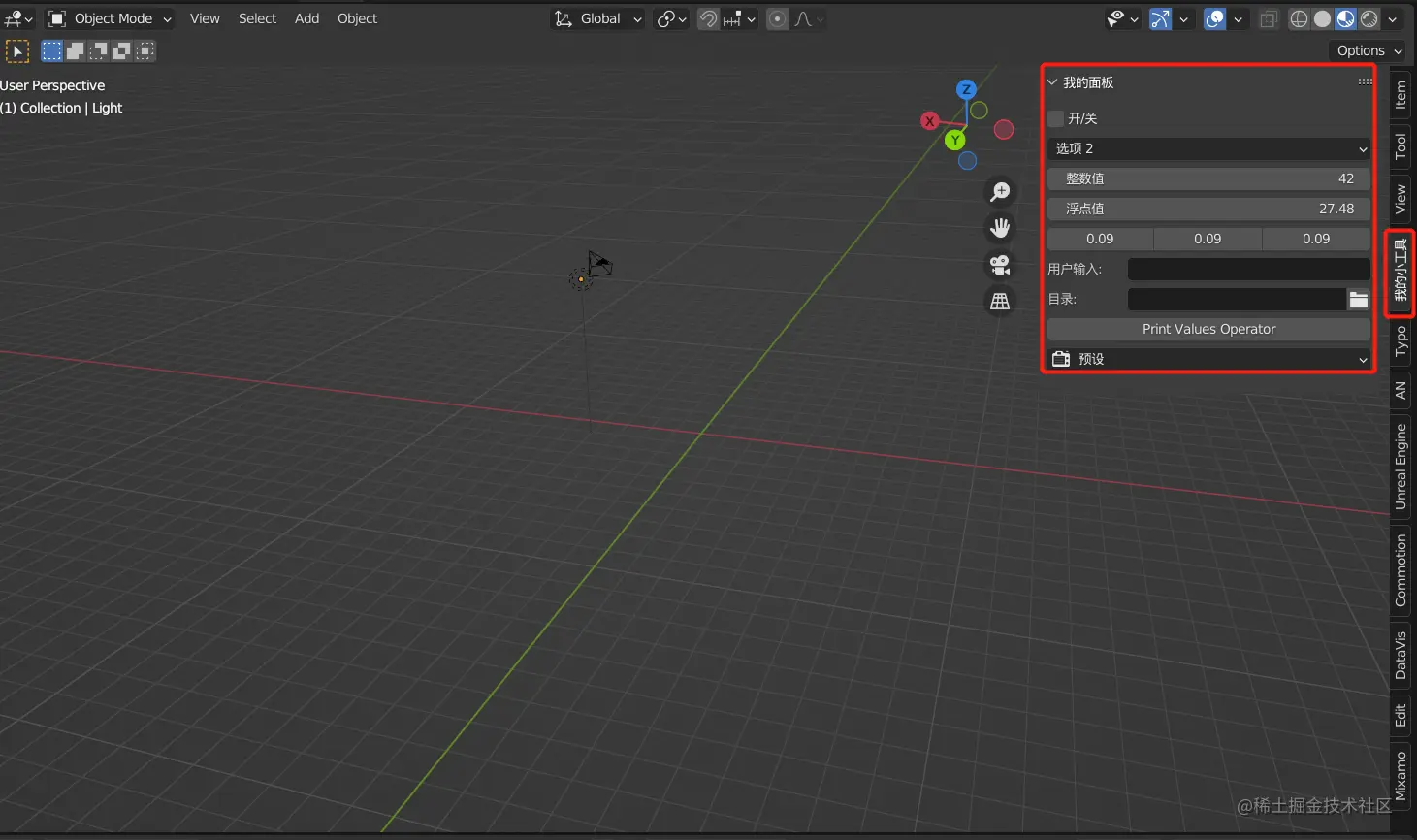Switch to the 我的小工具 sidebar tab
The image size is (1417, 840).
coord(1401,273)
